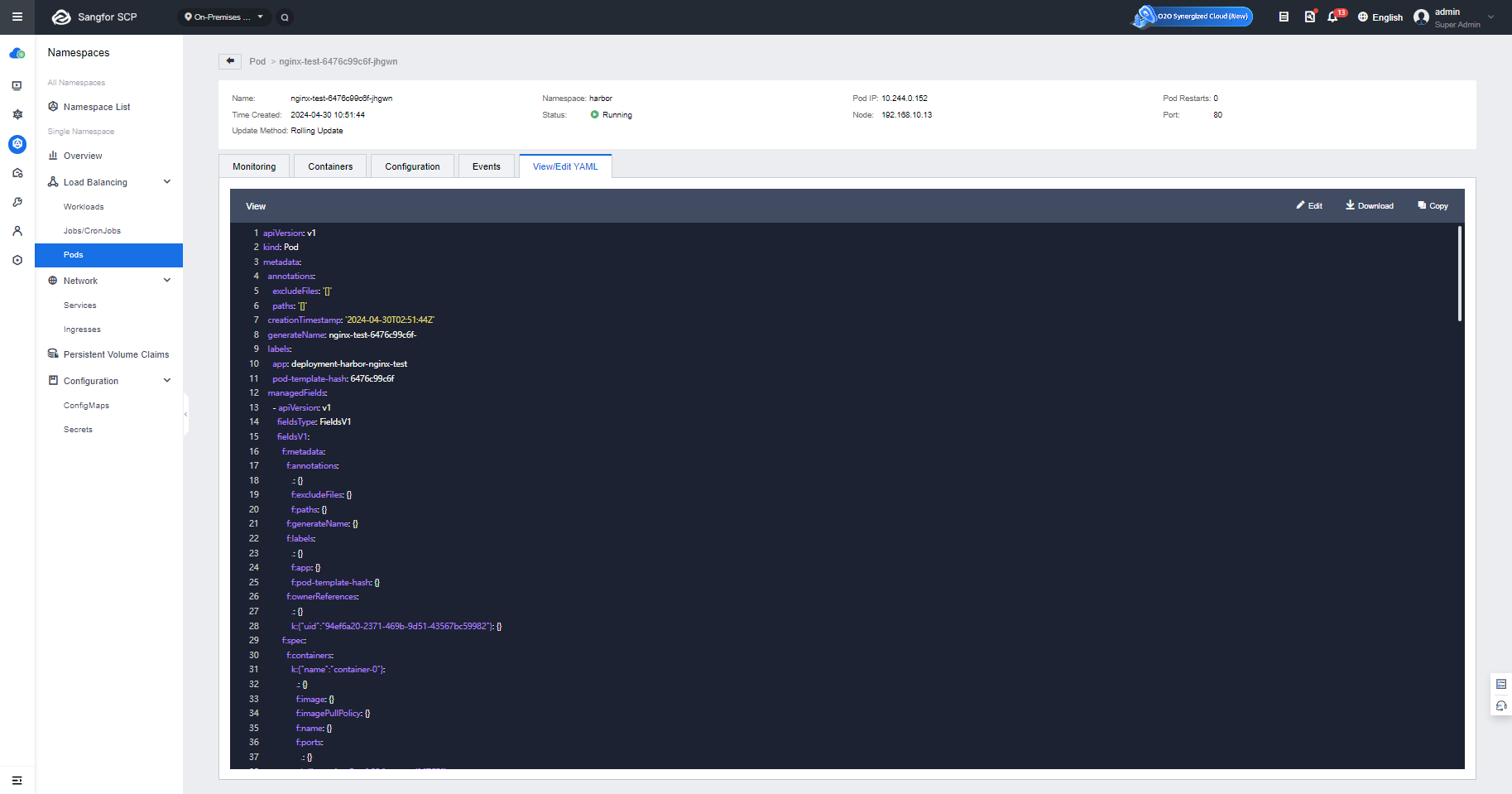1512x794 pixels.
Task: Open the monitor/screen icon in the left rail
Action: tap(17, 85)
